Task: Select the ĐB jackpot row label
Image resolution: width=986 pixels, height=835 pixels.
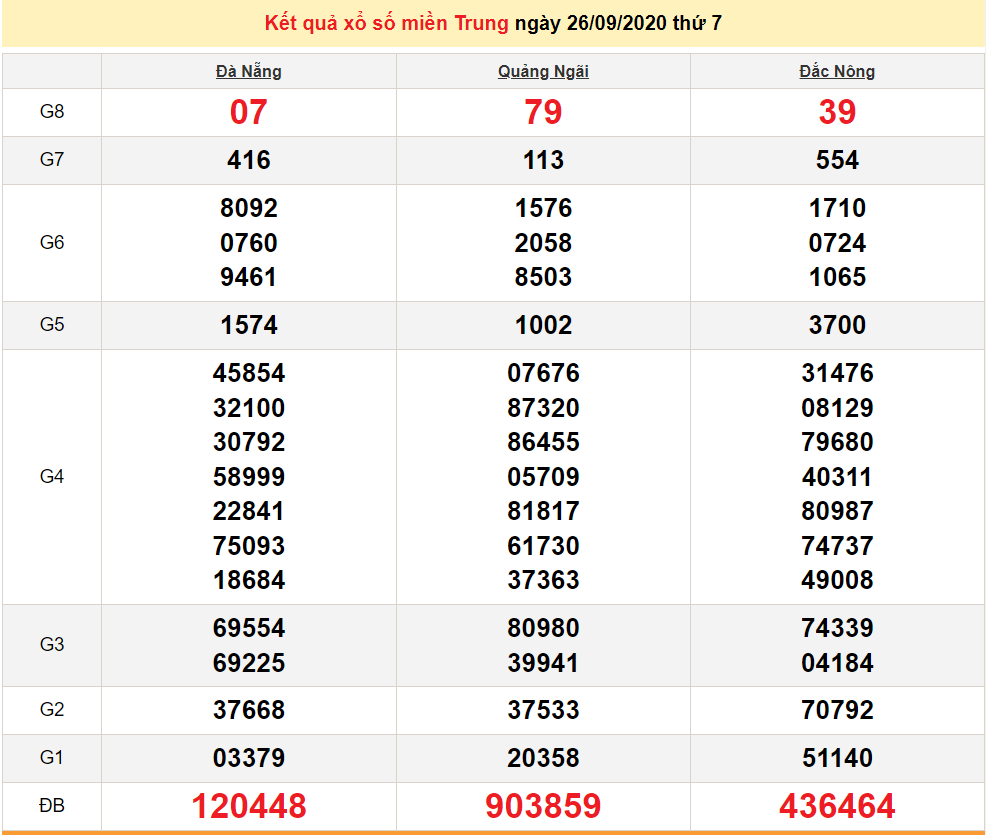Action: click(52, 806)
